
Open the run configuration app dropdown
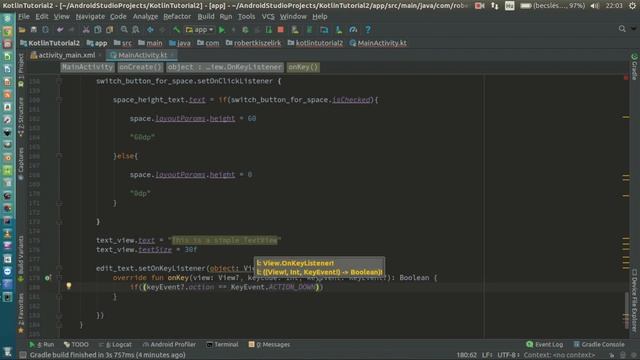(x=199, y=30)
